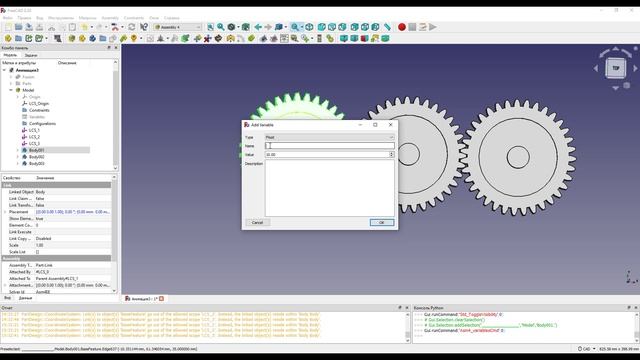The image size is (640, 360).
Task: Click the Stop macro recording square
Action: click(x=412, y=27)
